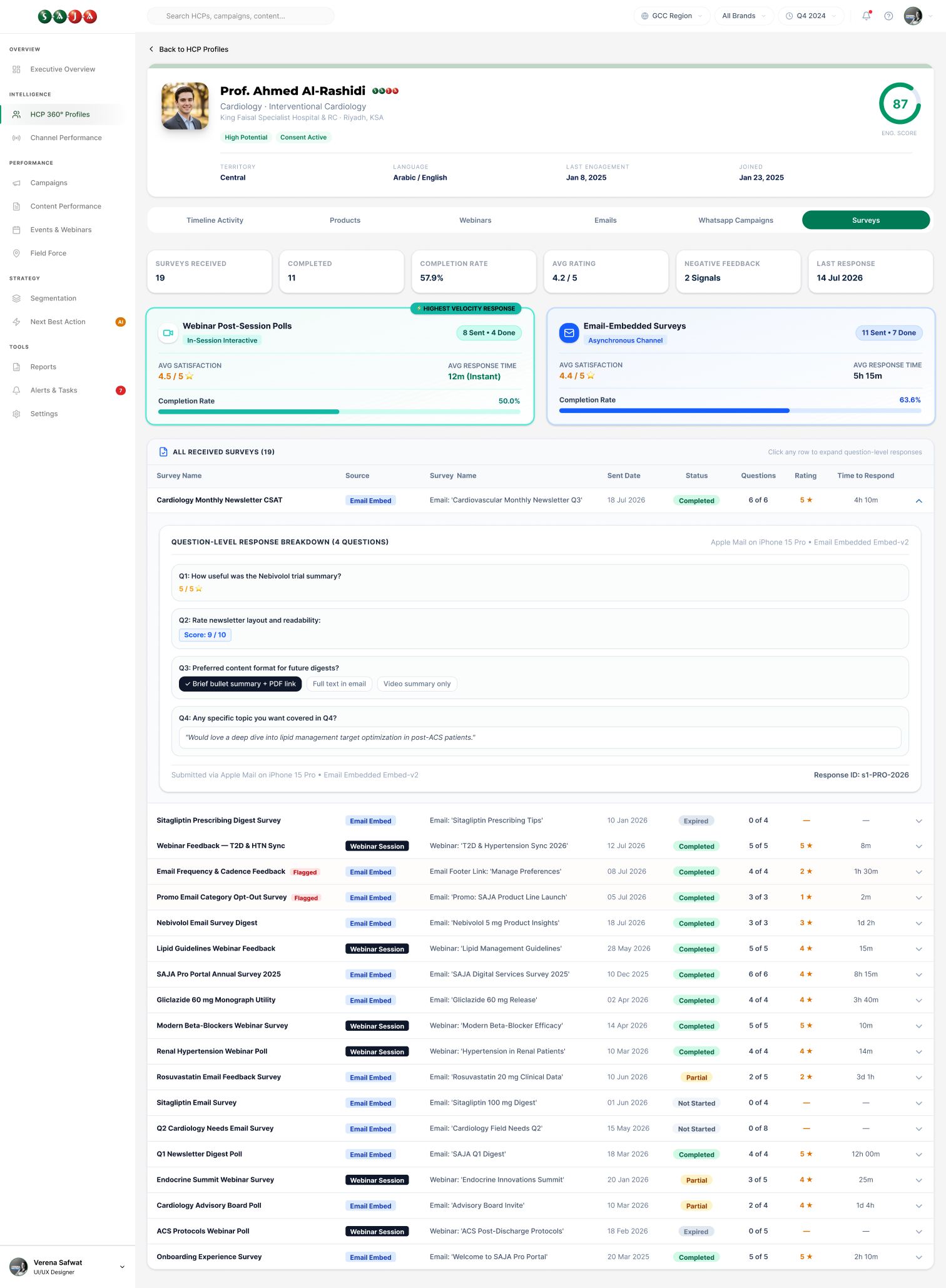
Task: Click Next Best Action lightning icon
Action: [x=16, y=322]
